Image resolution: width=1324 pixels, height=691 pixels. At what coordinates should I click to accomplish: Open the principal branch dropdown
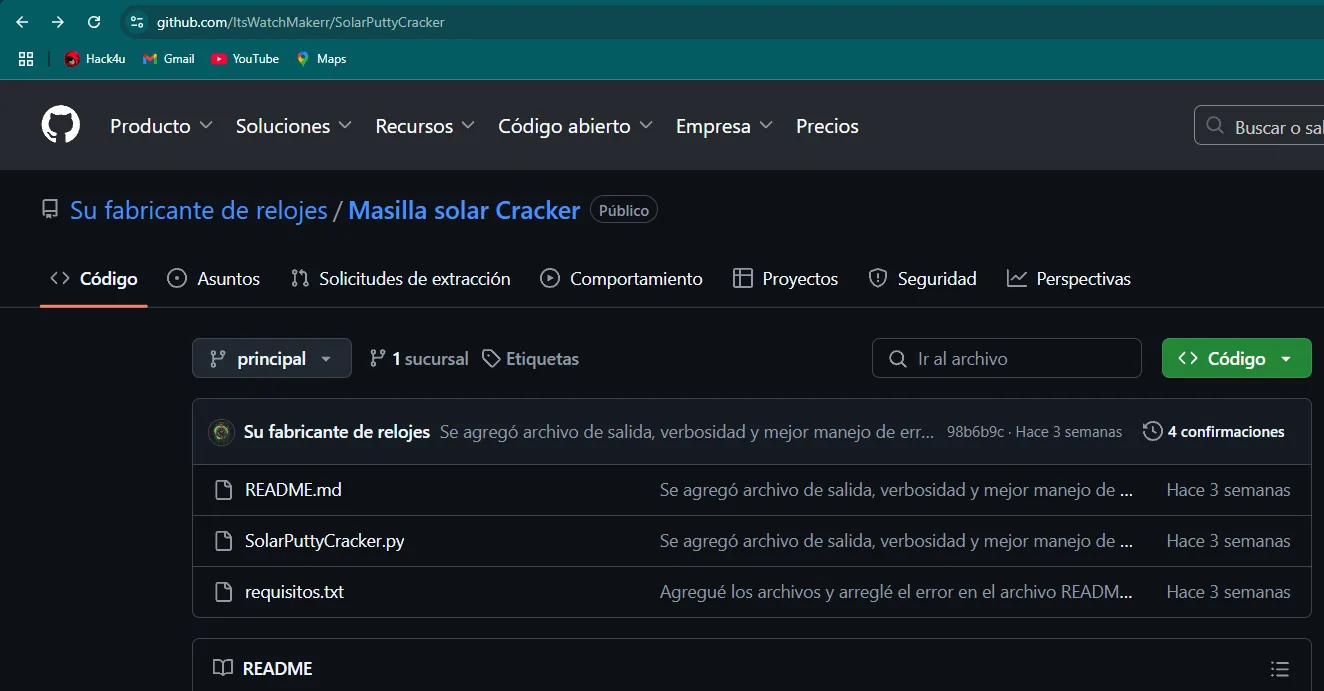pos(272,358)
